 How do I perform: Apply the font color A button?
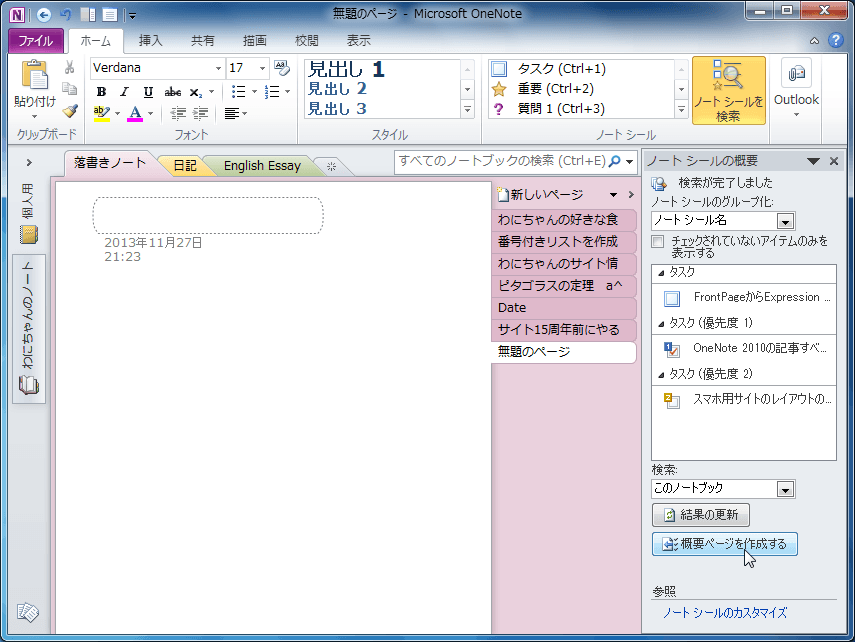pos(135,113)
